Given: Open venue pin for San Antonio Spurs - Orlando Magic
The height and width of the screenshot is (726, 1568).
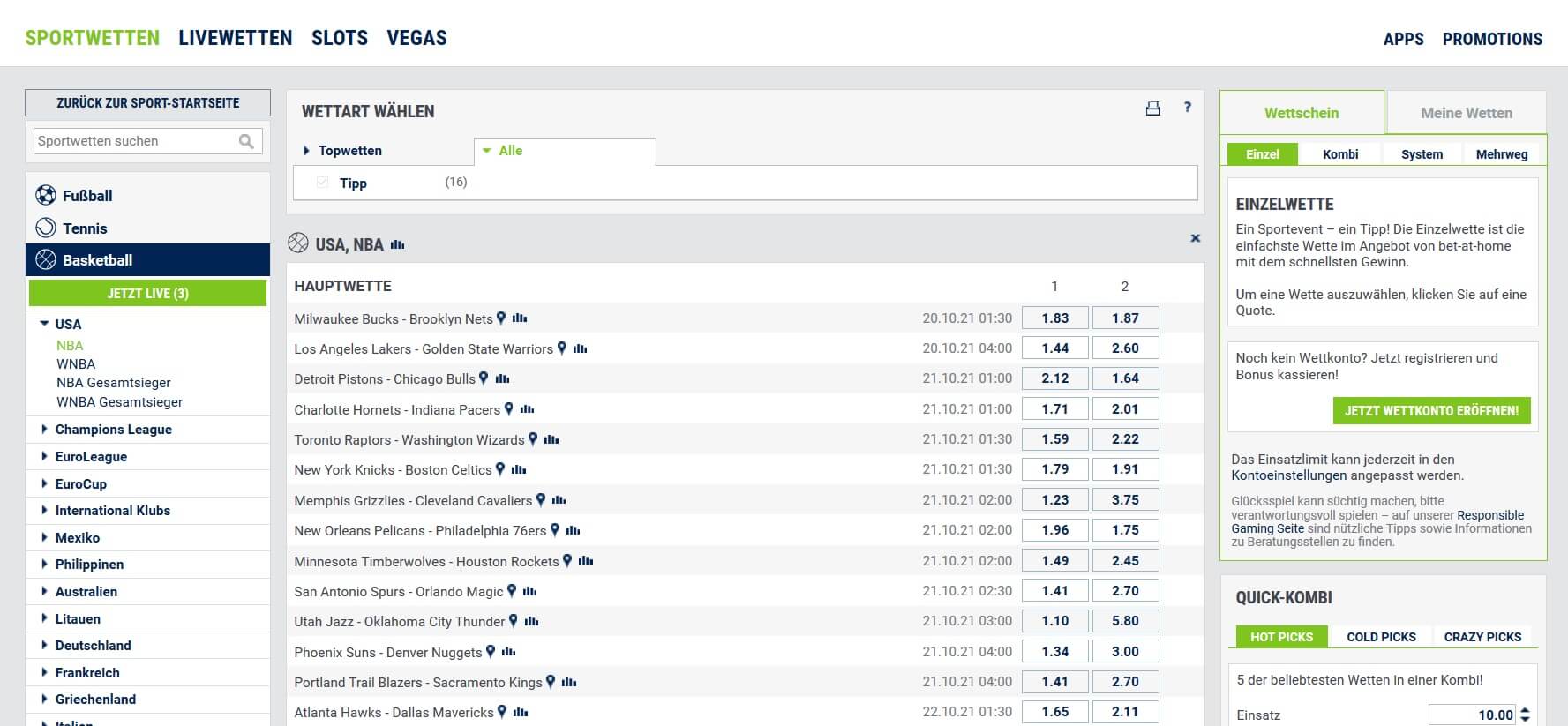Looking at the screenshot, I should pos(511,590).
